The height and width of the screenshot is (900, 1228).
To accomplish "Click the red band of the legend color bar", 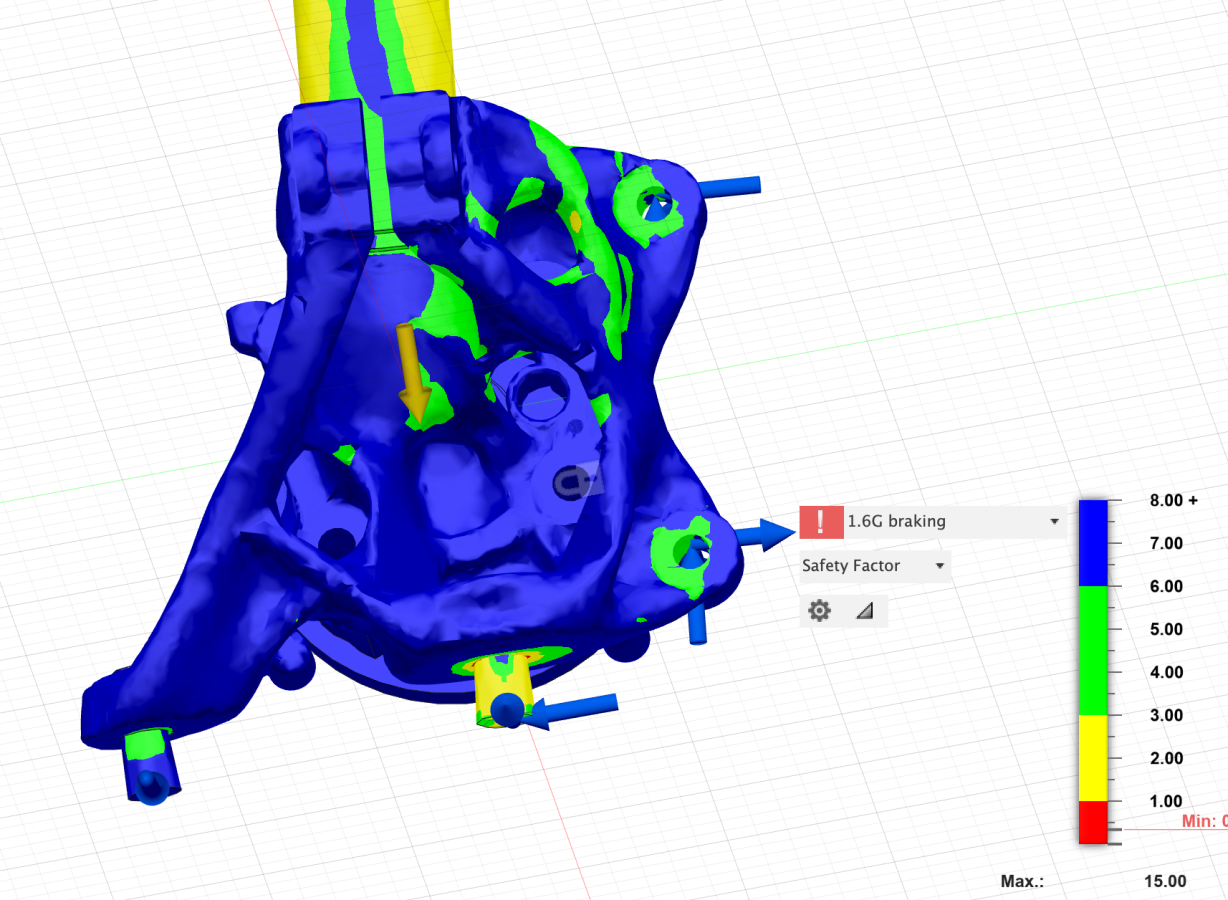I will (x=1093, y=821).
